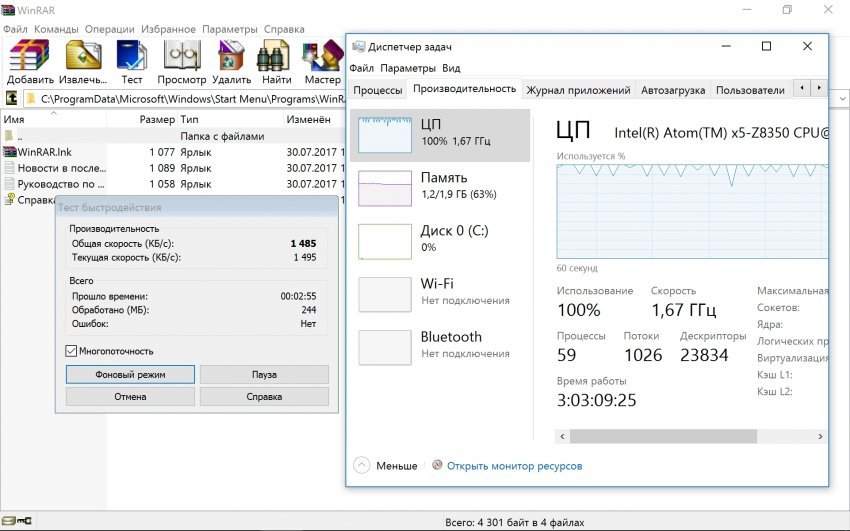Image resolution: width=850 pixels, height=531 pixels.
Task: Click the horizontal scrollbar thumb in CPU panel
Action: 663,436
